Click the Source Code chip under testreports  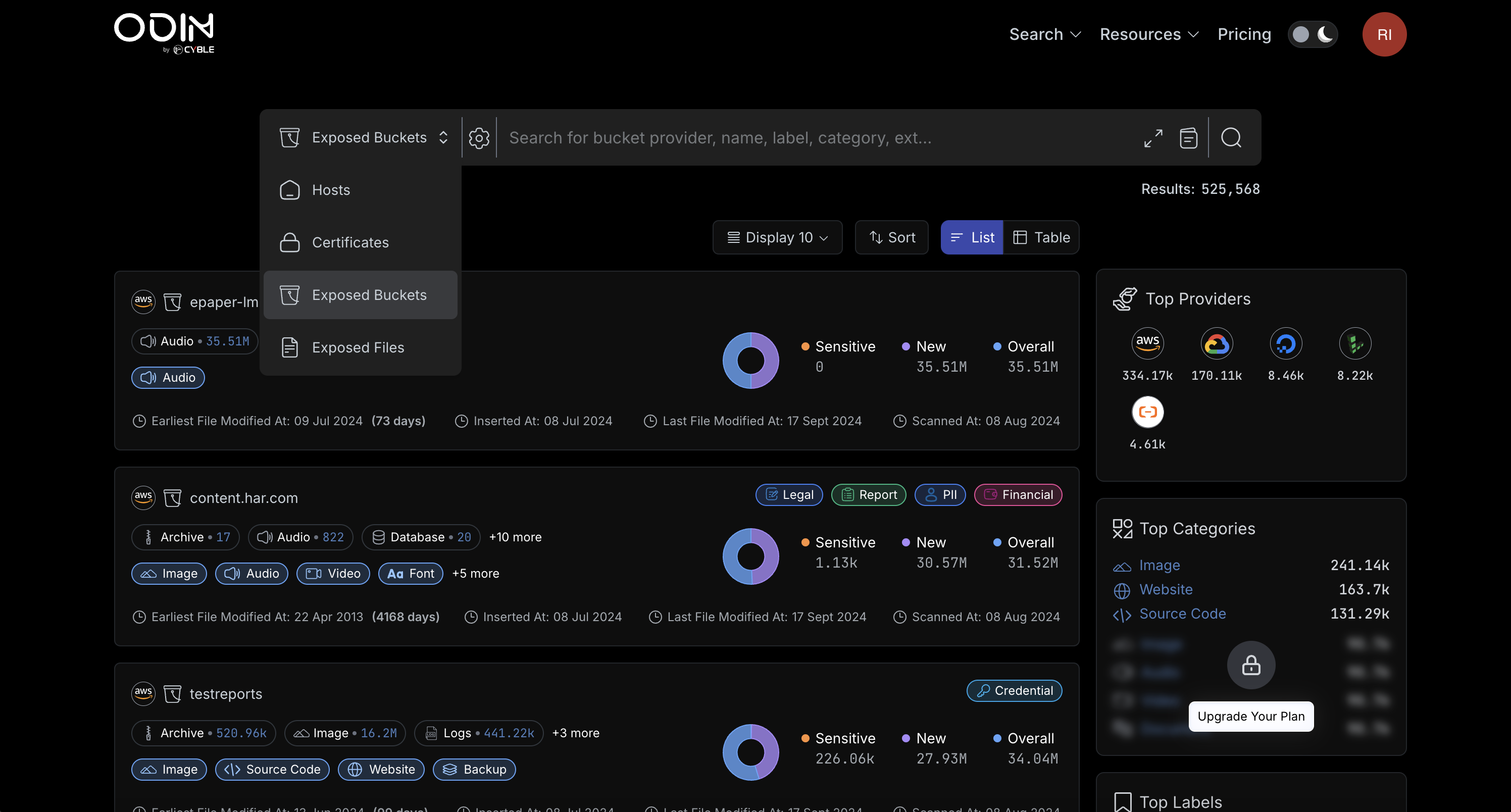(x=272, y=769)
